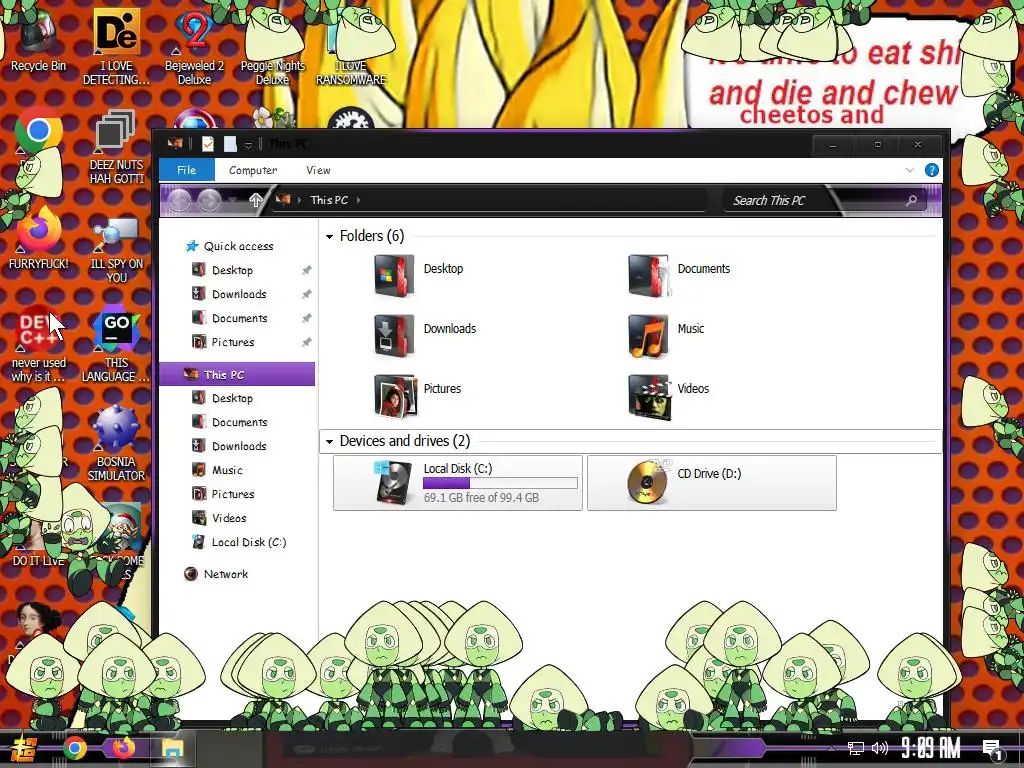Click the New folder quick access toolbar icon
1024x768 pixels.
point(230,144)
